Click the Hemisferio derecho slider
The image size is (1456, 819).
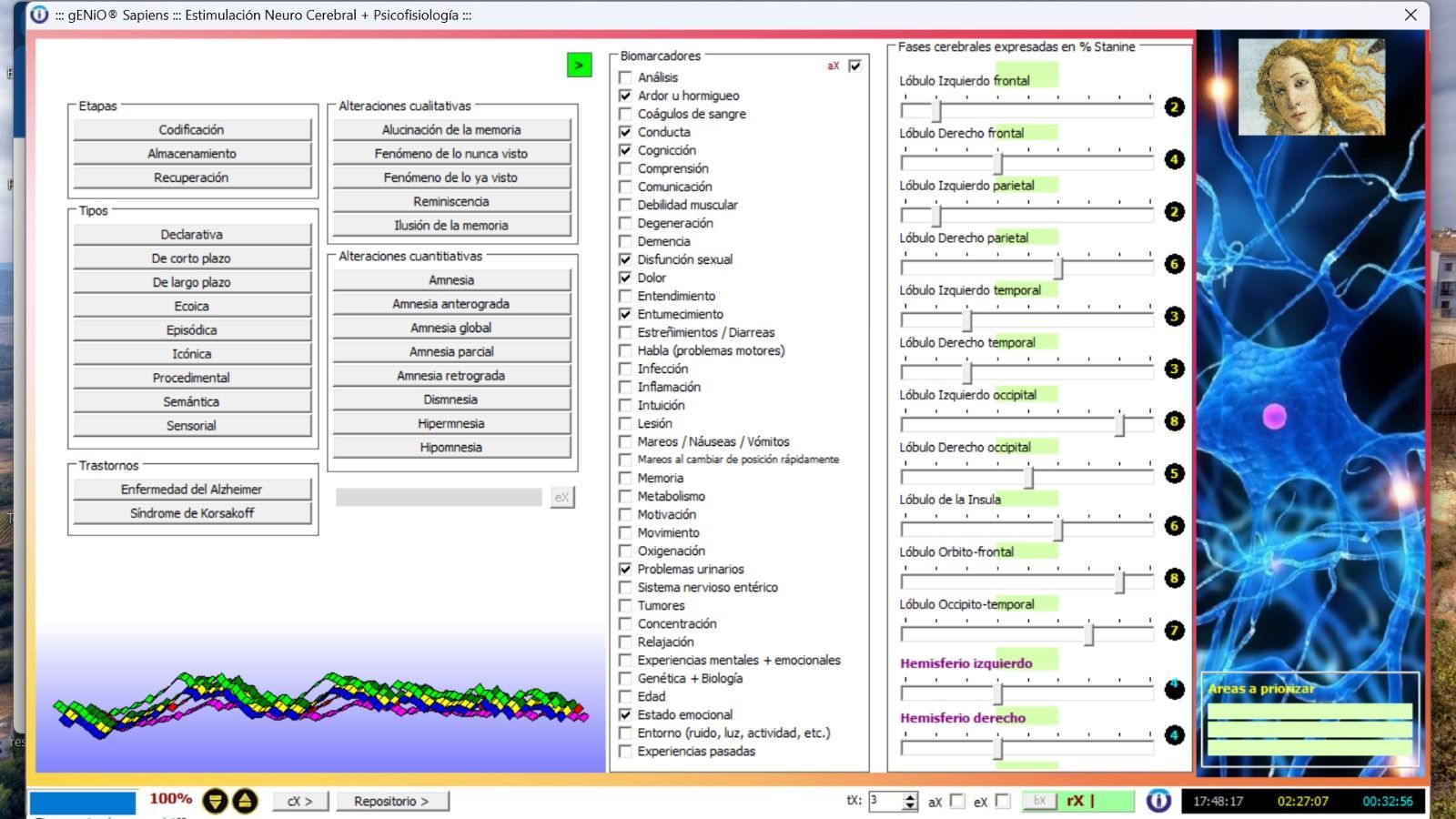[1027, 747]
